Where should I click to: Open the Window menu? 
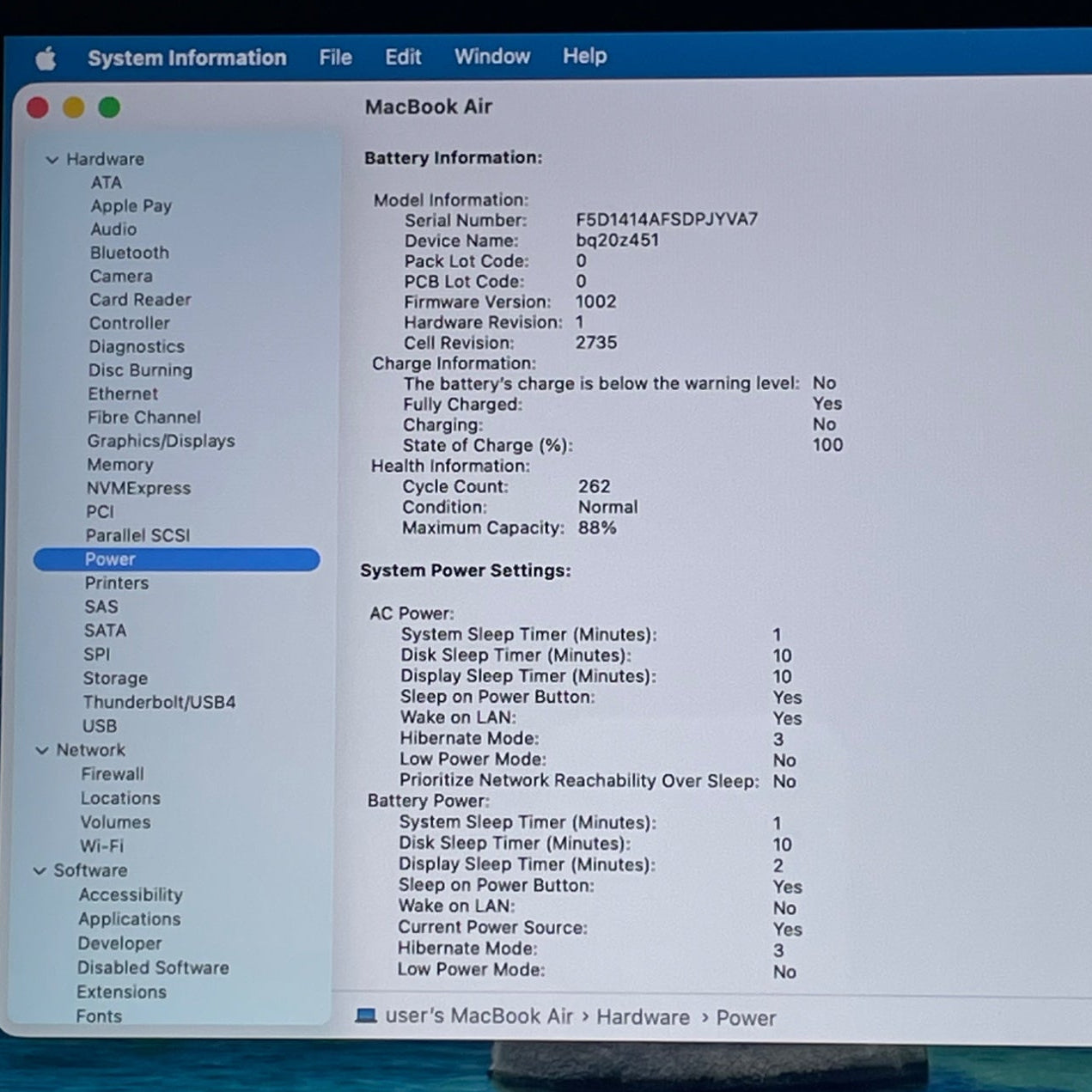(x=491, y=57)
